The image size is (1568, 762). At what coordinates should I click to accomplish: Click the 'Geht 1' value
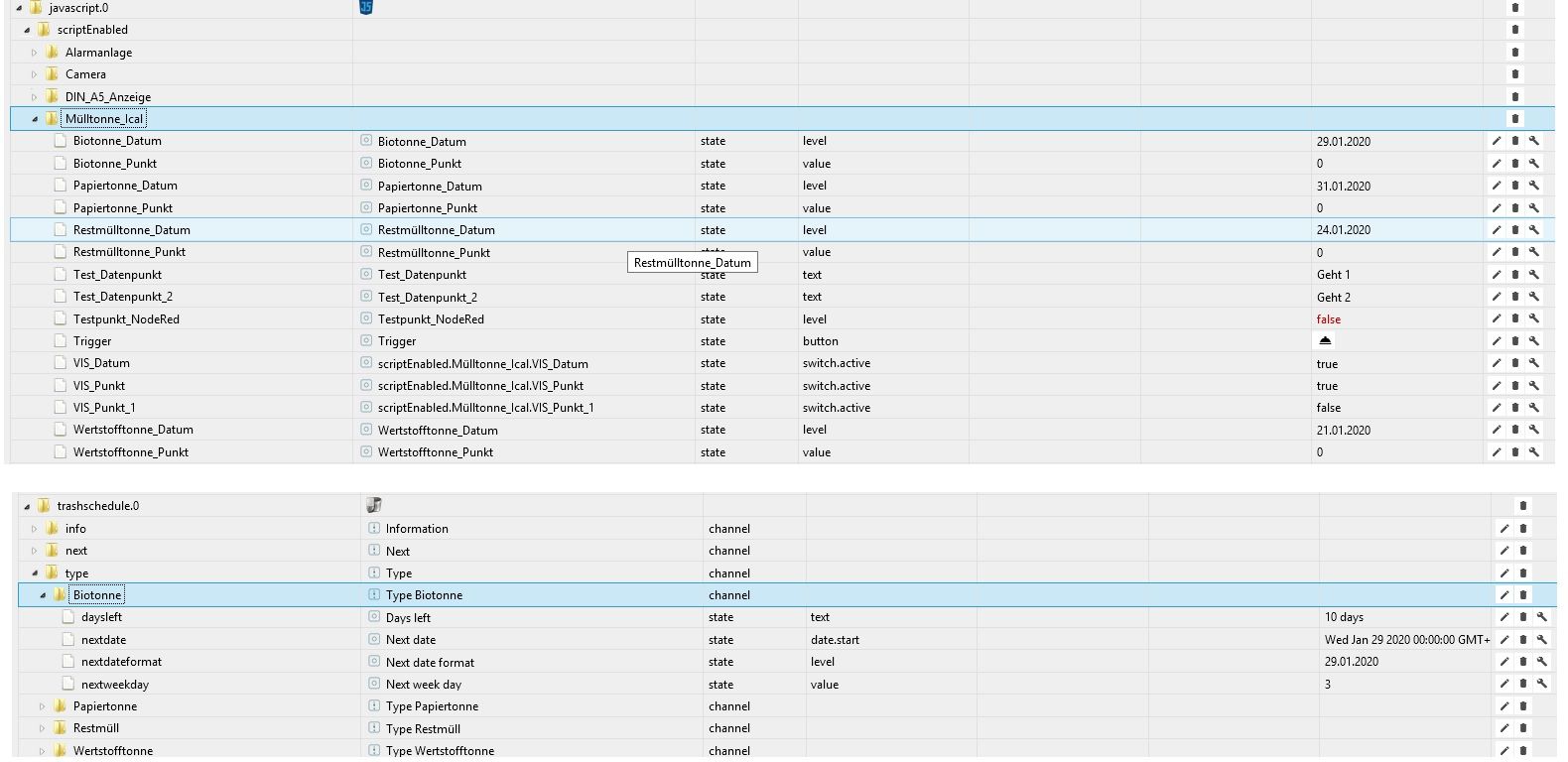1333,274
